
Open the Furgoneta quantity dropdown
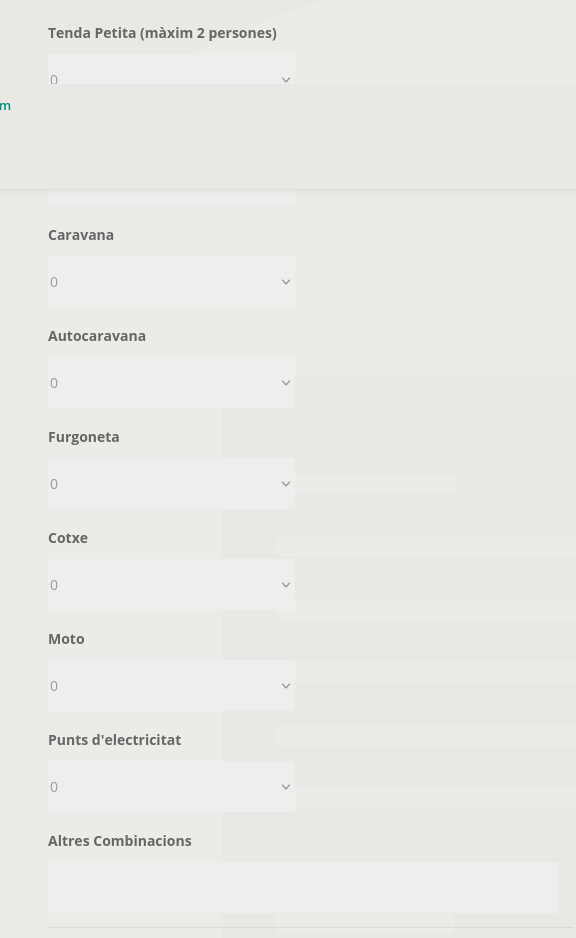(x=171, y=484)
